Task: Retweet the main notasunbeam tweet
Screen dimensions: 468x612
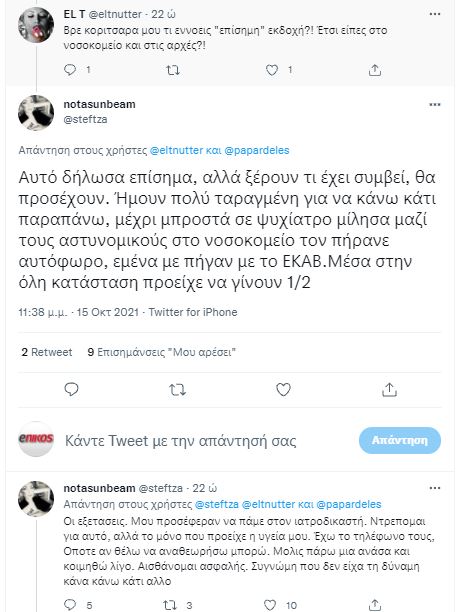Action: pyautogui.click(x=177, y=390)
